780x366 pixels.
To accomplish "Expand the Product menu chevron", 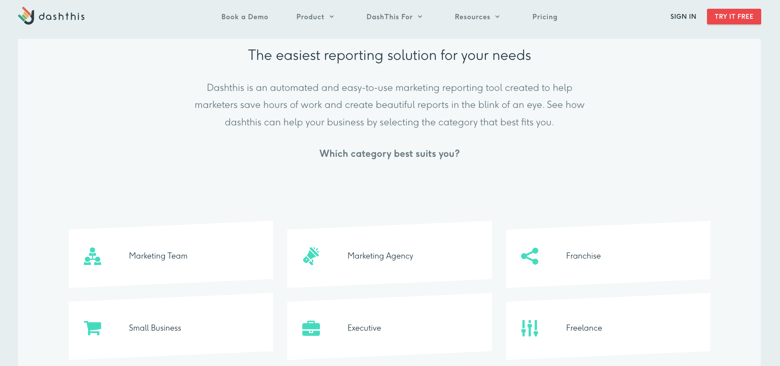I will [x=332, y=17].
